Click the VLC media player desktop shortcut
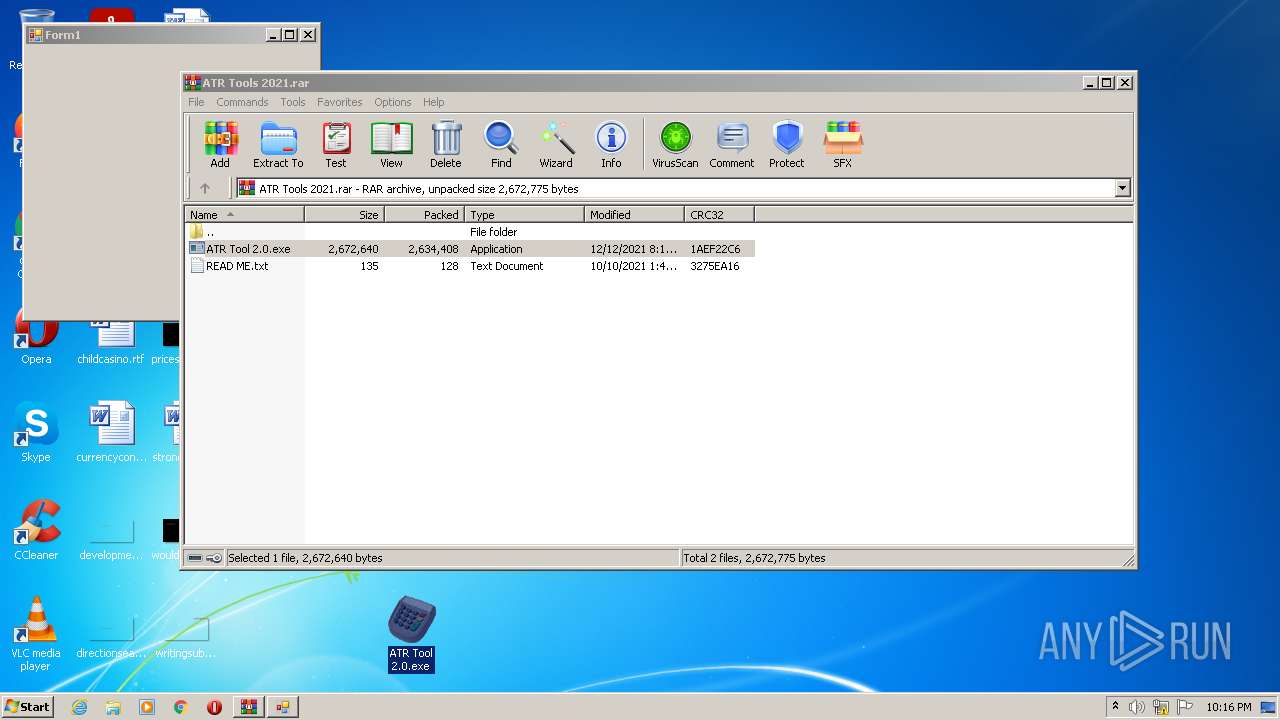Image resolution: width=1280 pixels, height=720 pixels. tap(36, 634)
